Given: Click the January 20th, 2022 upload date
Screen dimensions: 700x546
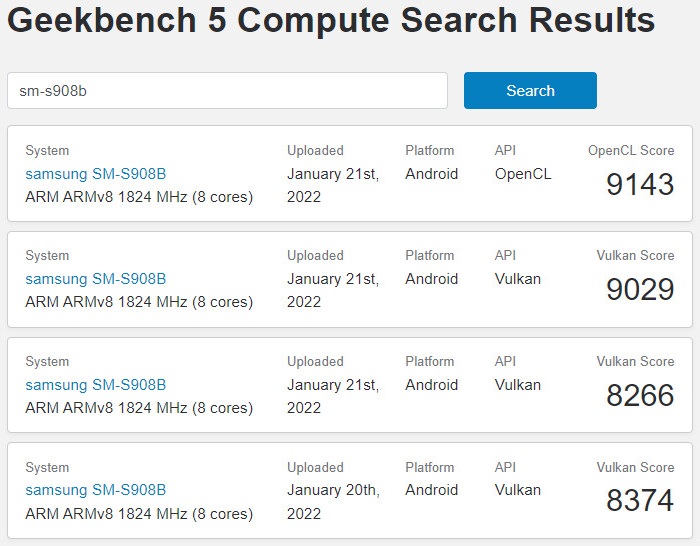Looking at the screenshot, I should (333, 502).
